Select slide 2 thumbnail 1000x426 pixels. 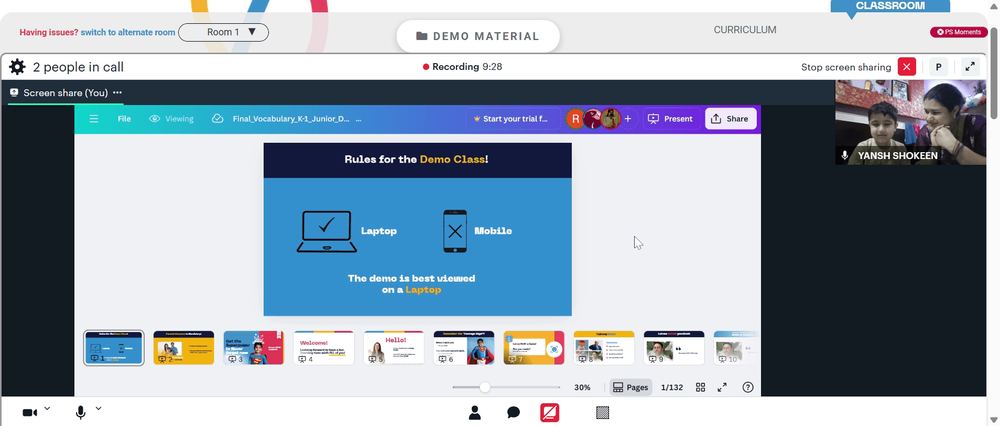tap(184, 348)
